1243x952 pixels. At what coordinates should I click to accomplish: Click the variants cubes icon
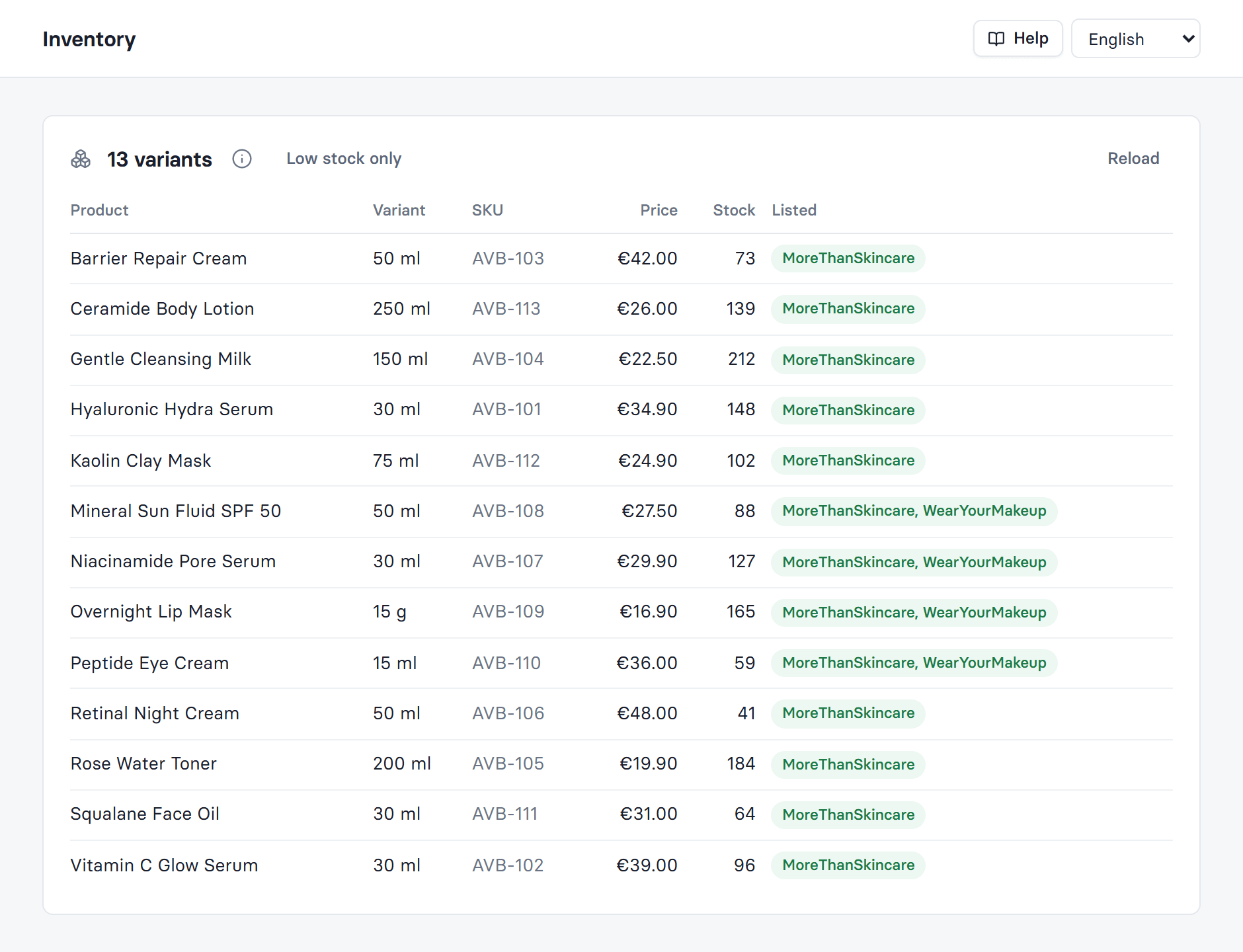coord(81,159)
